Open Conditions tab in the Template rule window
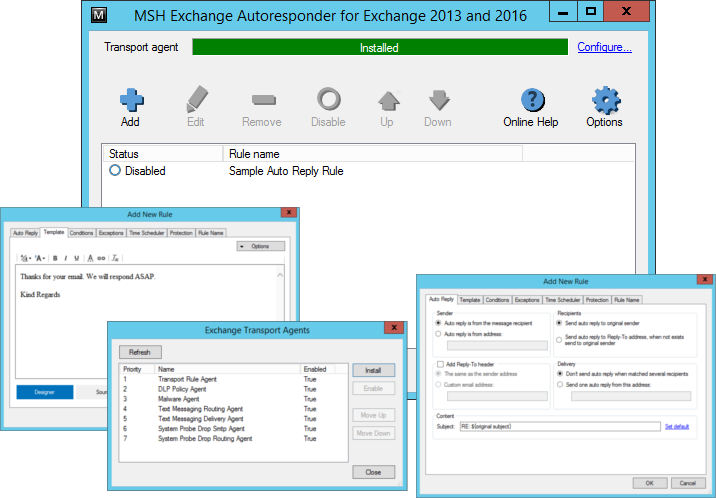The width and height of the screenshot is (716, 498). (x=81, y=233)
